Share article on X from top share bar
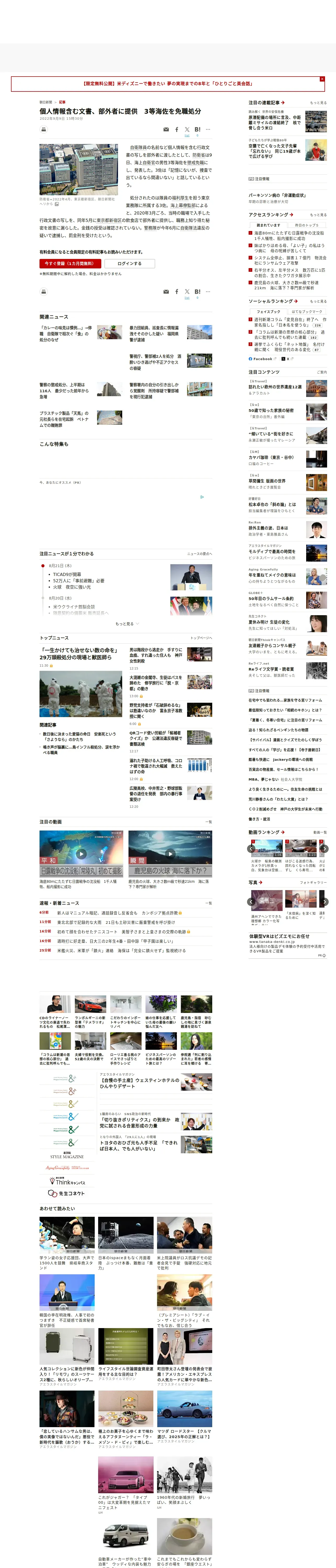 click(x=187, y=130)
